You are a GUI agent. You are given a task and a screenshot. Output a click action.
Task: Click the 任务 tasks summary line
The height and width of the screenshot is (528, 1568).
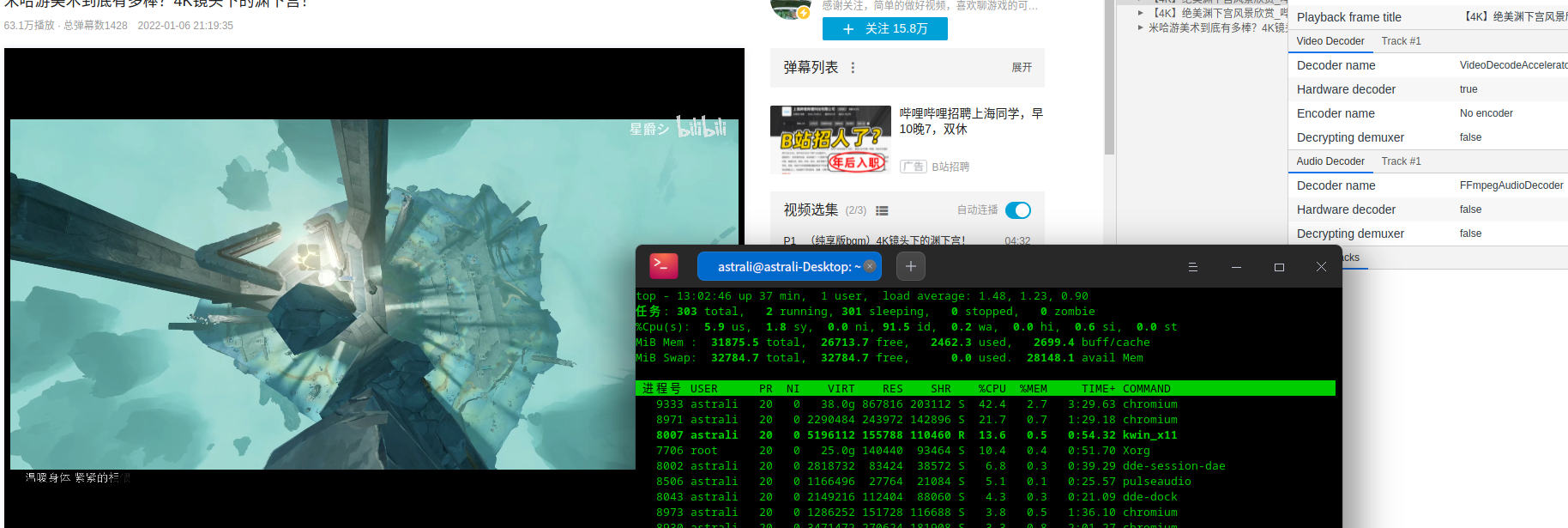point(865,312)
